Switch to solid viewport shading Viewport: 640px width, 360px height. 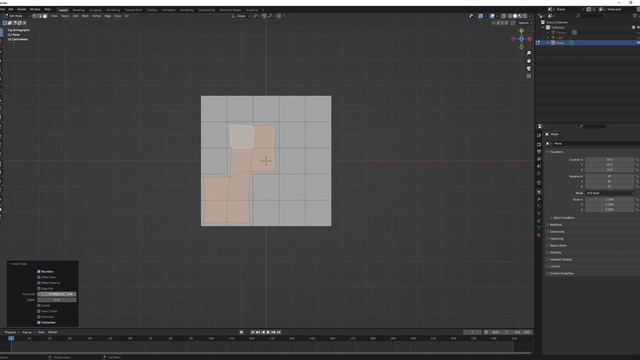coord(515,16)
